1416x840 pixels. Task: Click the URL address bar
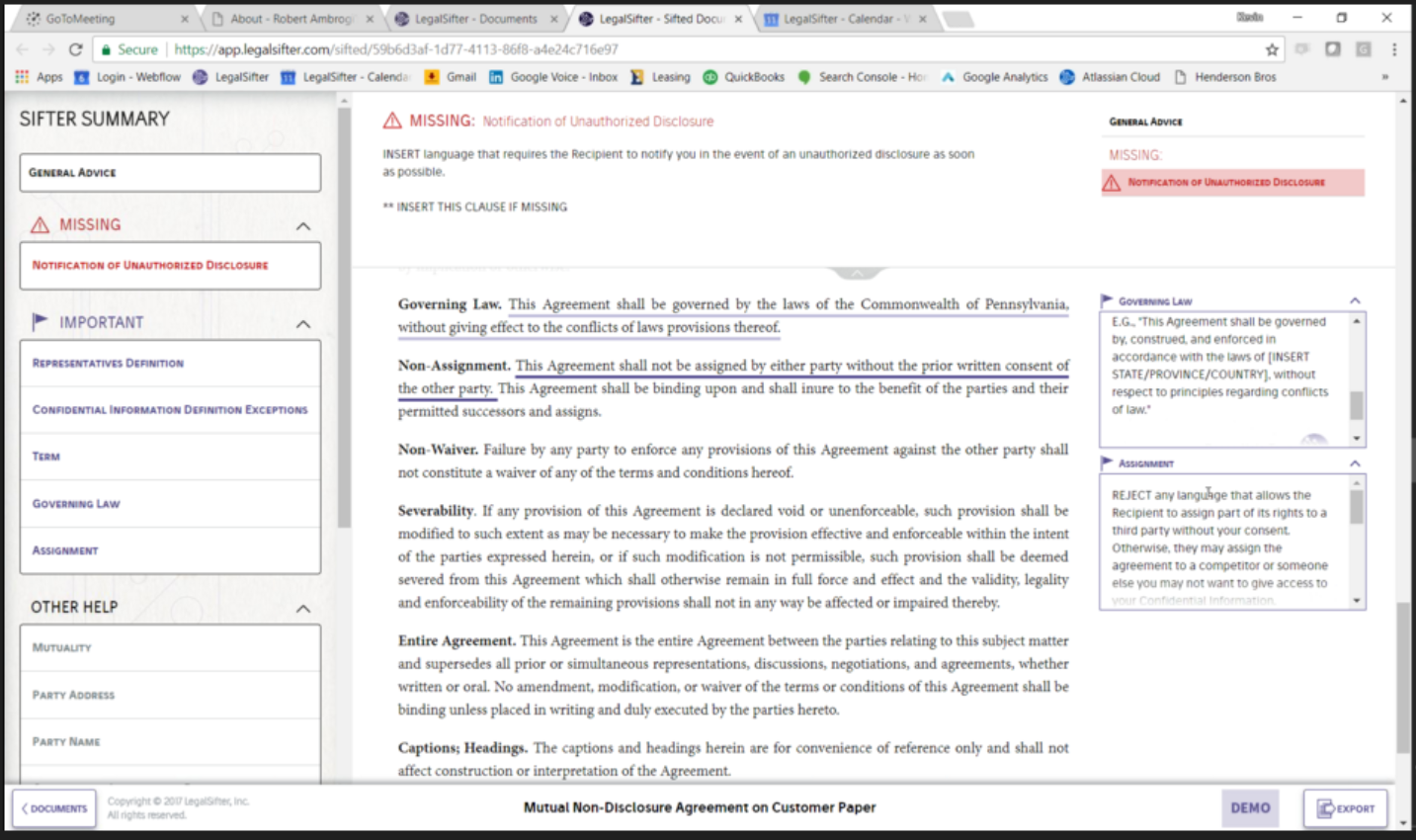point(711,49)
